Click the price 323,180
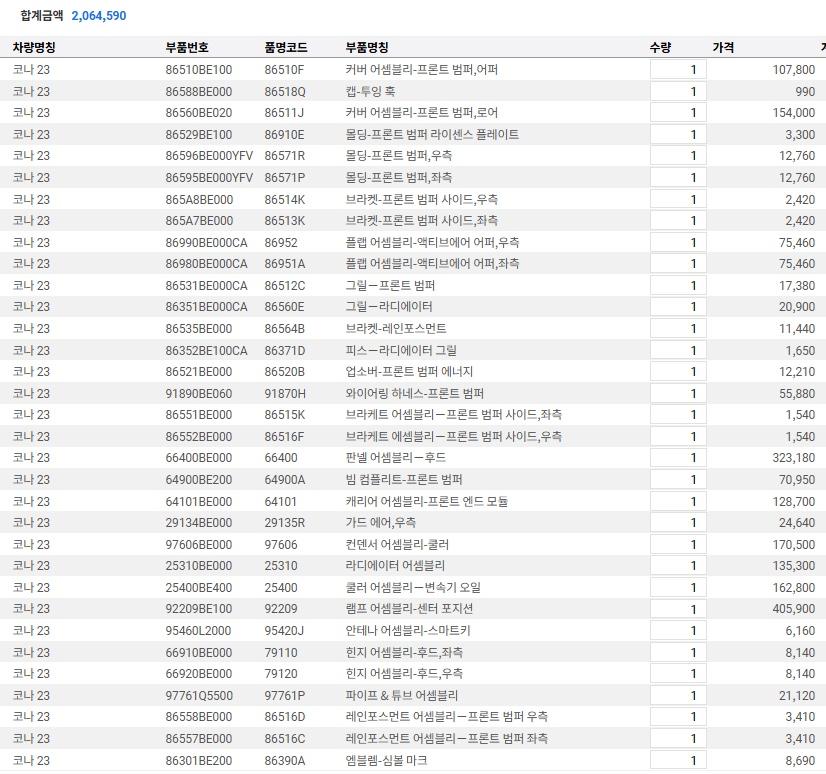 click(794, 458)
